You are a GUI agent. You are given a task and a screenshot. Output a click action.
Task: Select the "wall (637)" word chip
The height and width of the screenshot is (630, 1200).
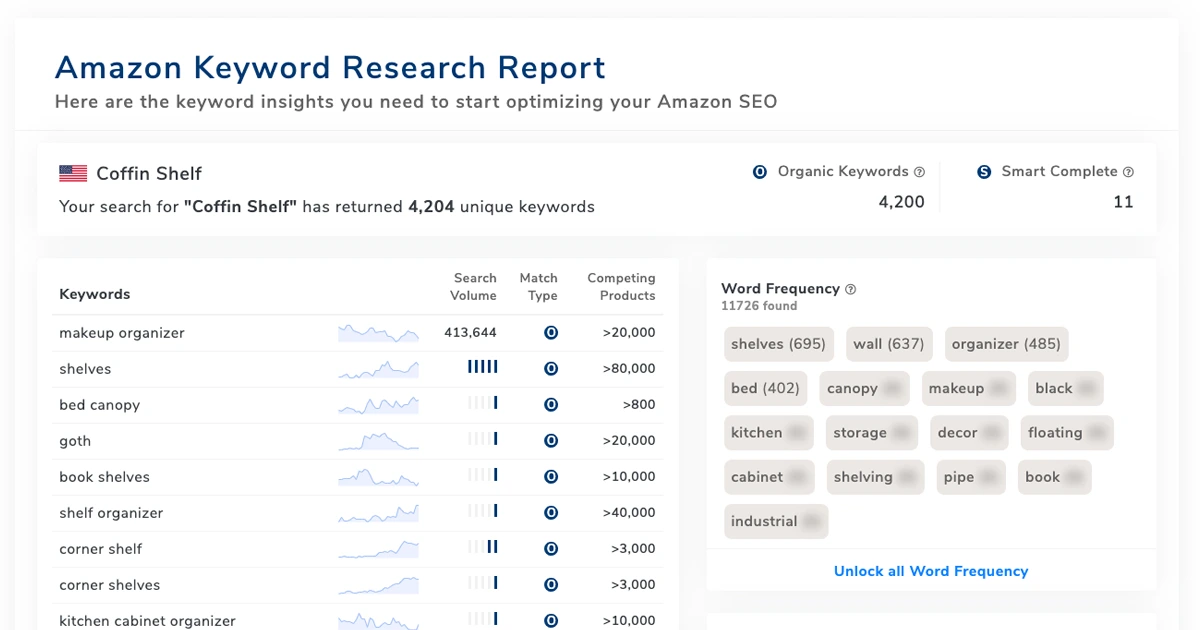pos(889,344)
